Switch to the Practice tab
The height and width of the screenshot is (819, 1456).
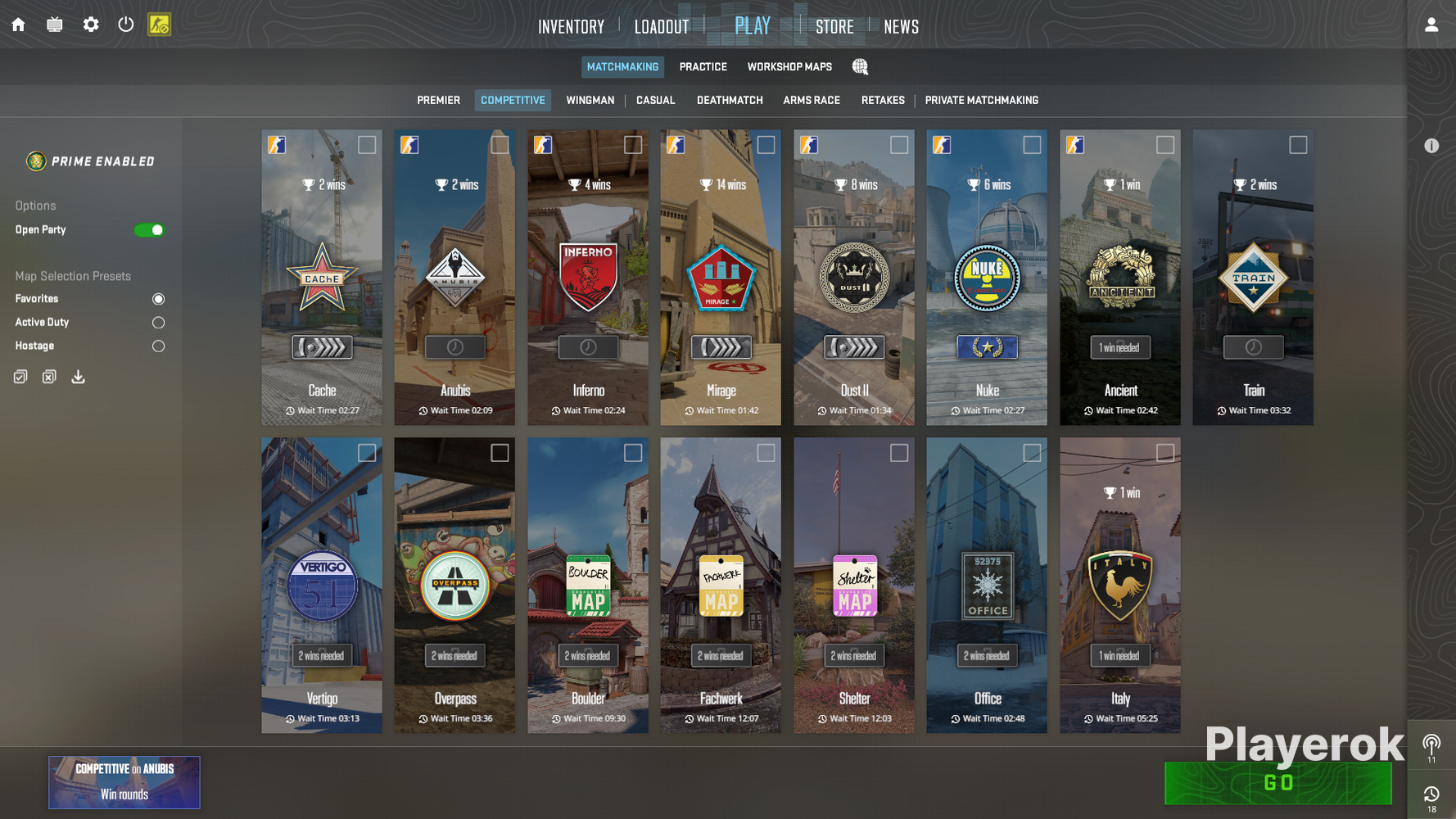(x=703, y=67)
